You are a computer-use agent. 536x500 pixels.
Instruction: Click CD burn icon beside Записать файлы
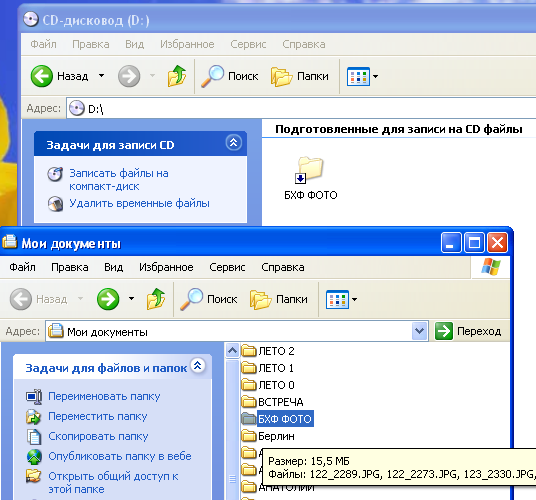coord(55,174)
